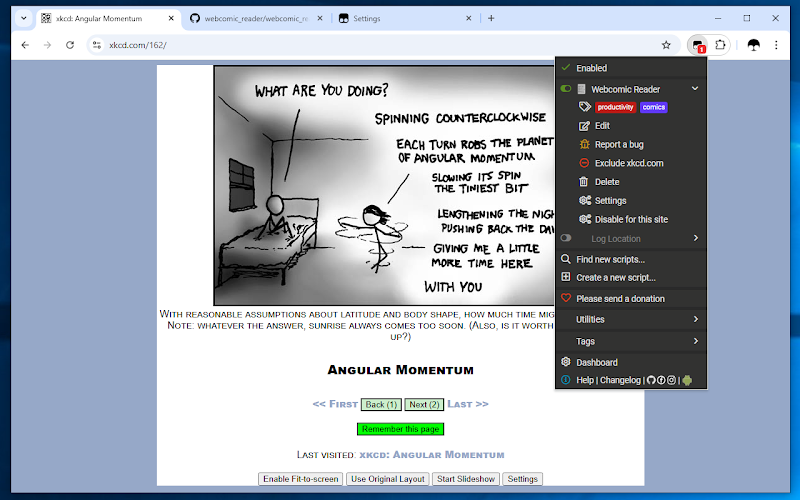
Task: Choose Exclude xkcd.com in menu
Action: coord(631,163)
